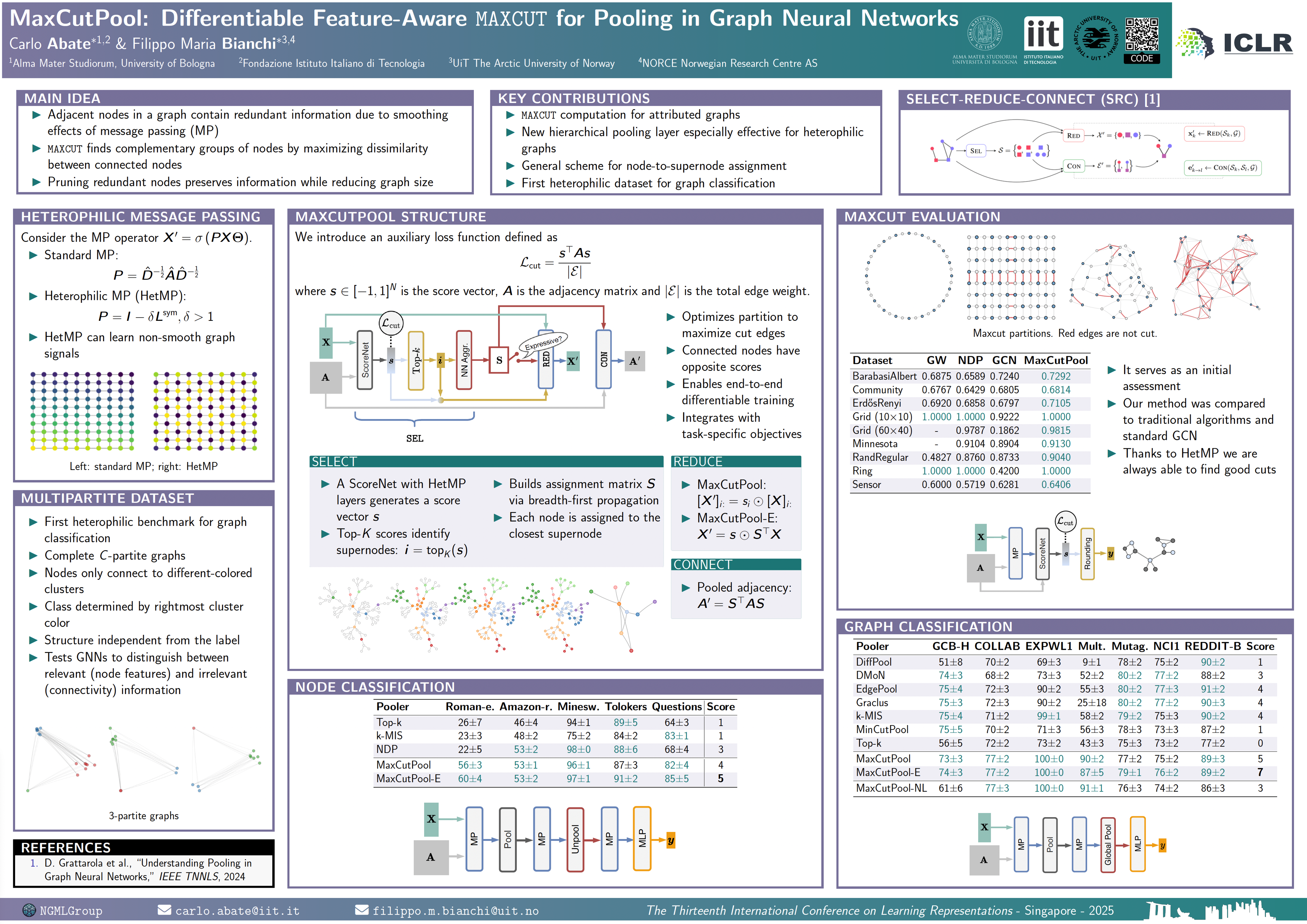The width and height of the screenshot is (1307, 924).
Task: Click the QR code labeled CODE
Action: coord(1141,35)
